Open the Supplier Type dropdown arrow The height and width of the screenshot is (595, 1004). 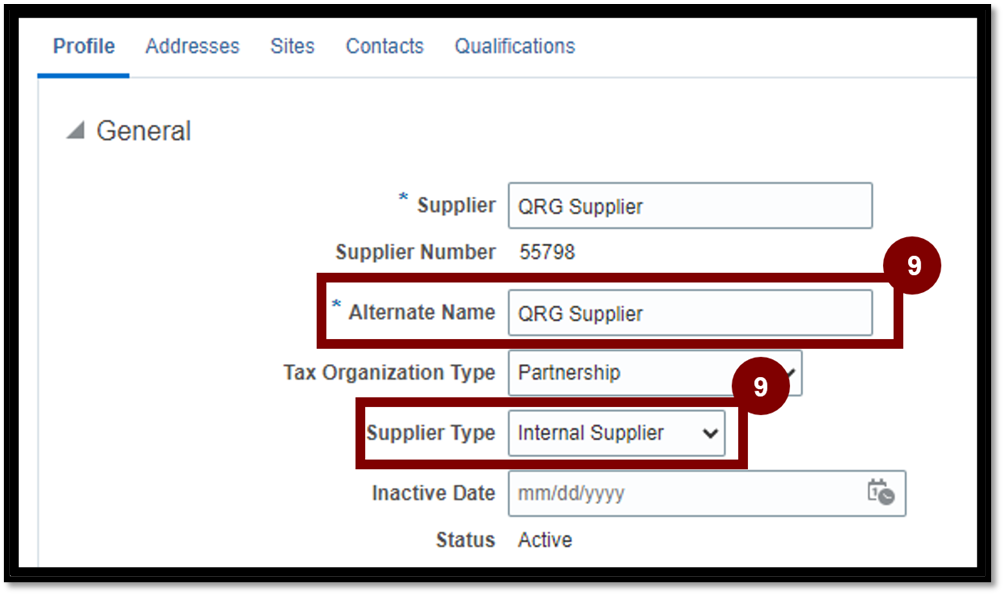709,434
